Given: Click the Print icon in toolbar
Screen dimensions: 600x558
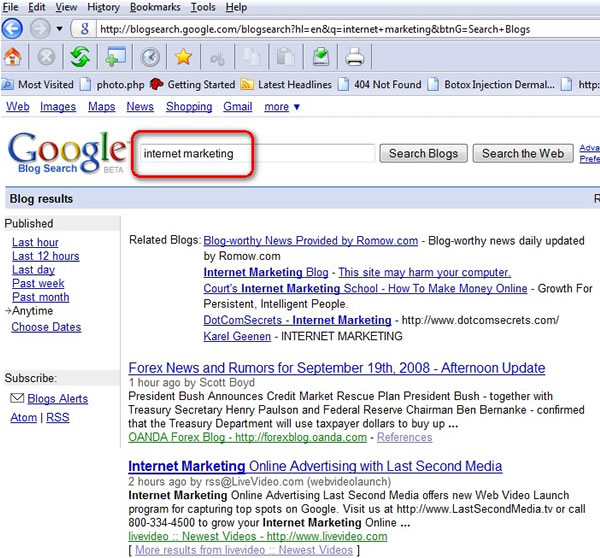Looking at the screenshot, I should [354, 57].
